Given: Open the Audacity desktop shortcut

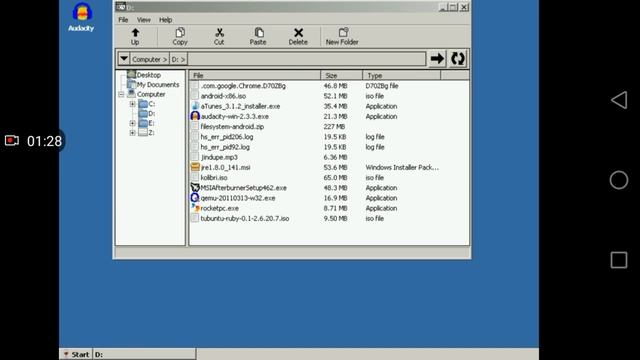Looking at the screenshot, I should point(81,17).
